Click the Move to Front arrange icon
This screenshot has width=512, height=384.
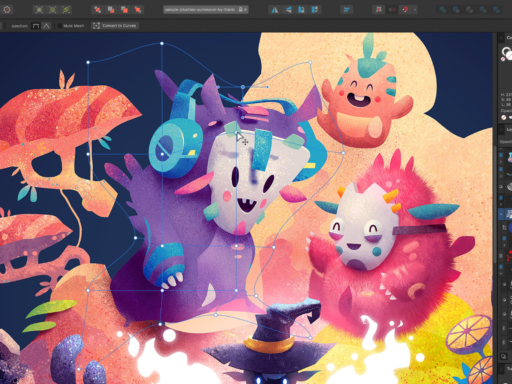[138, 10]
